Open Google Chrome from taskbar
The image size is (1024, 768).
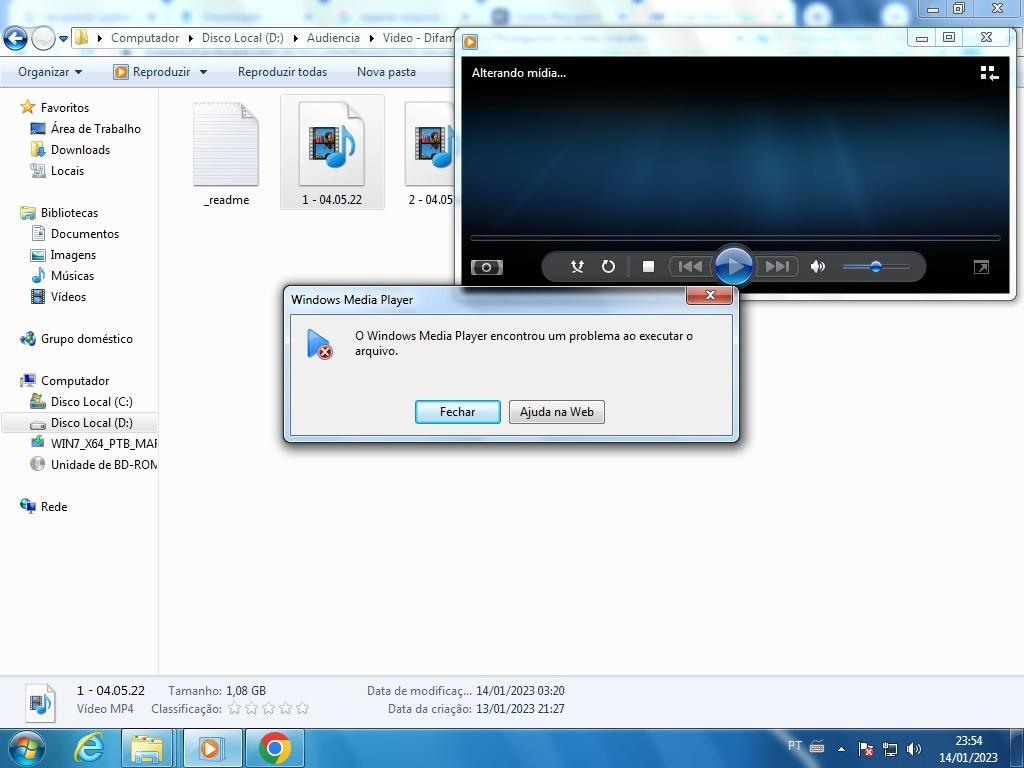[x=274, y=748]
